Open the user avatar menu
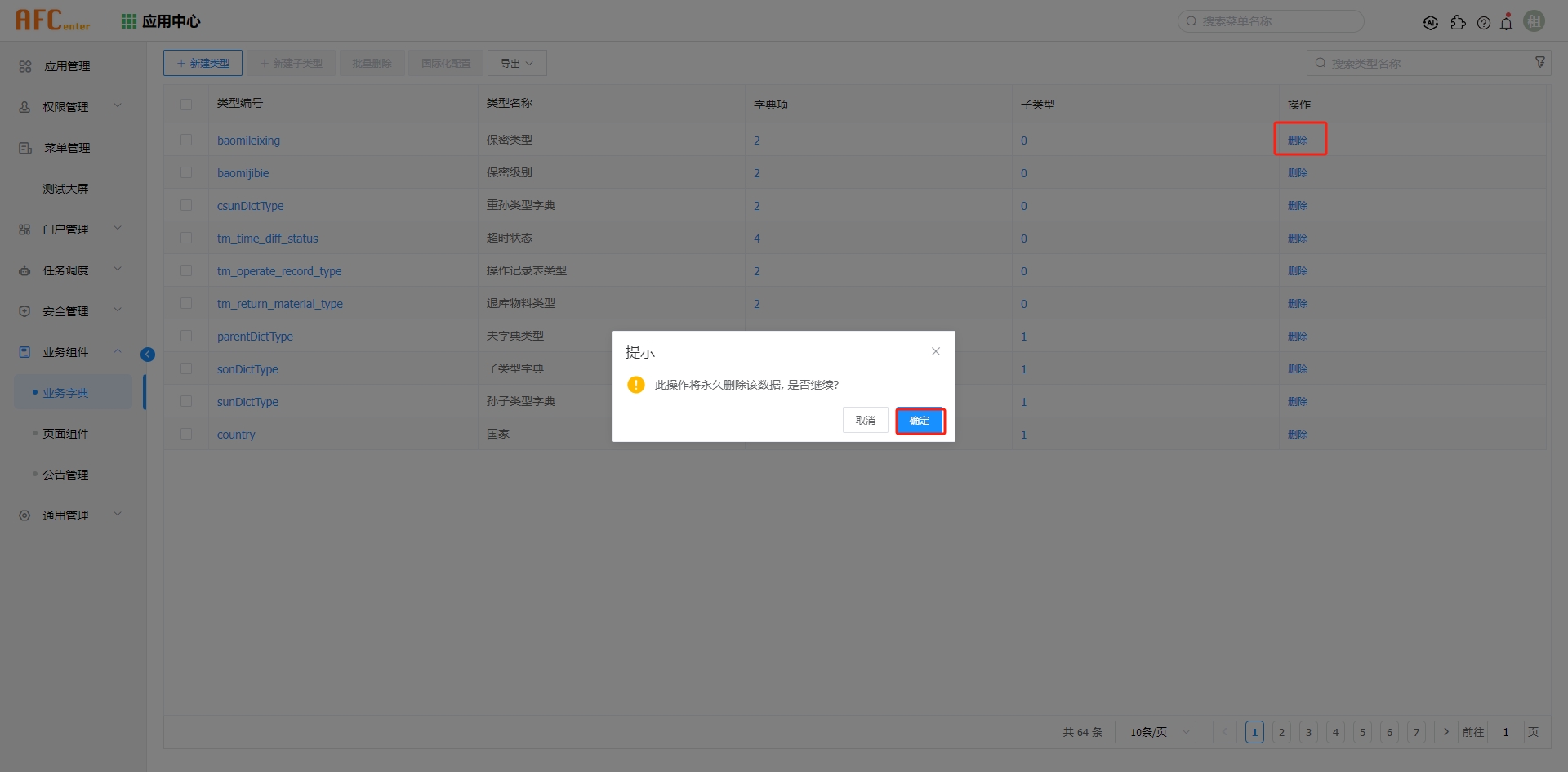1568x772 pixels. [1535, 21]
